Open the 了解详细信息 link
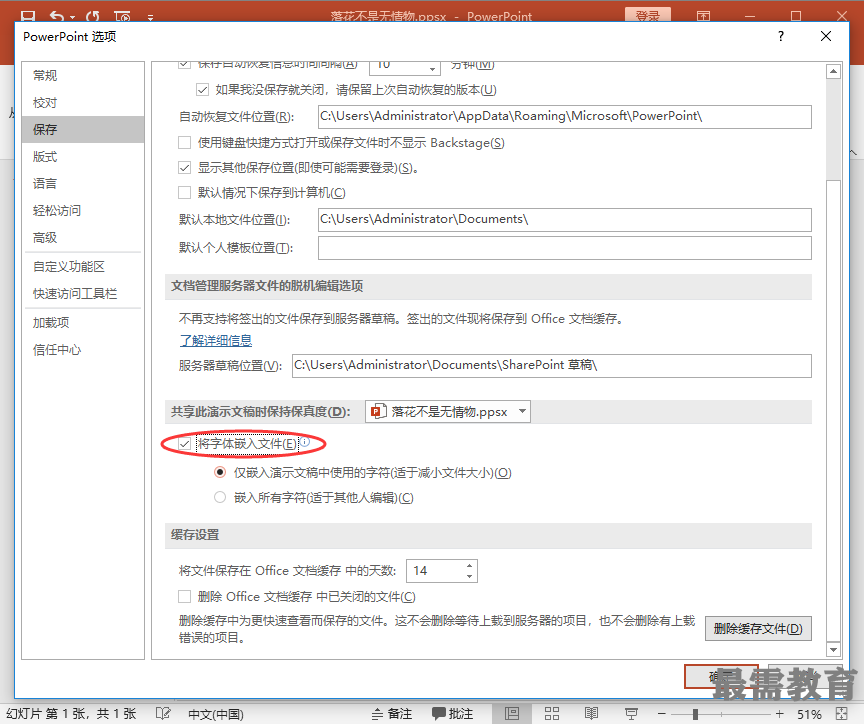Viewport: 864px width, 724px height. [216, 341]
